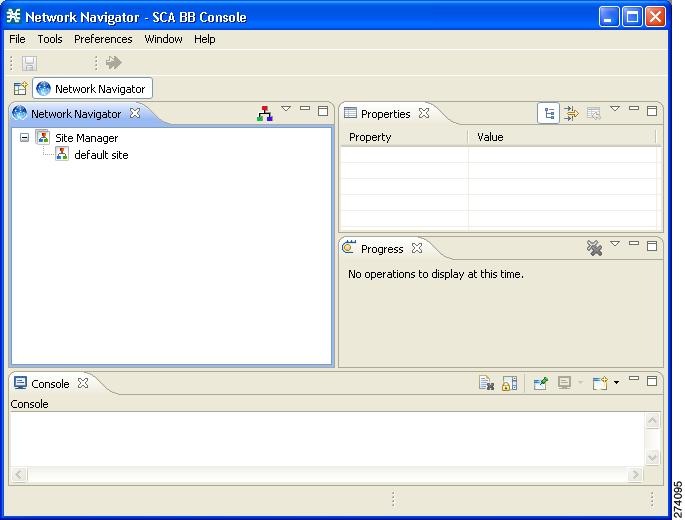
Task: Open the Tools menu
Action: (x=50, y=39)
